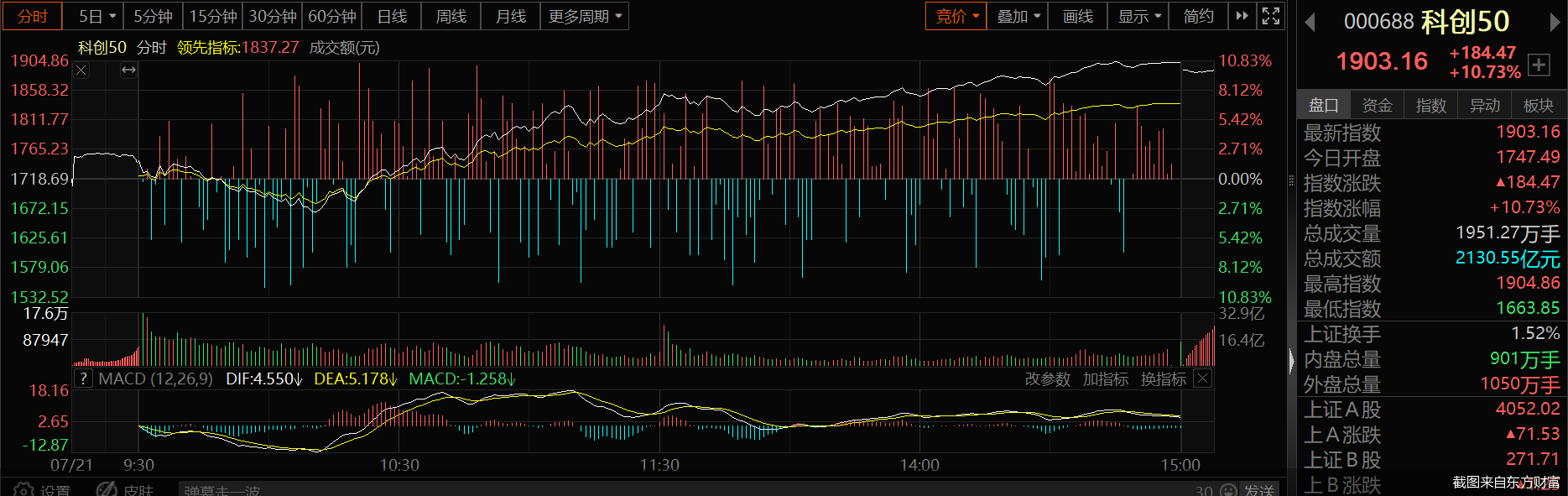Click 换指标 to change indicator
Viewport: 1568px width, 496px height.
1164,379
